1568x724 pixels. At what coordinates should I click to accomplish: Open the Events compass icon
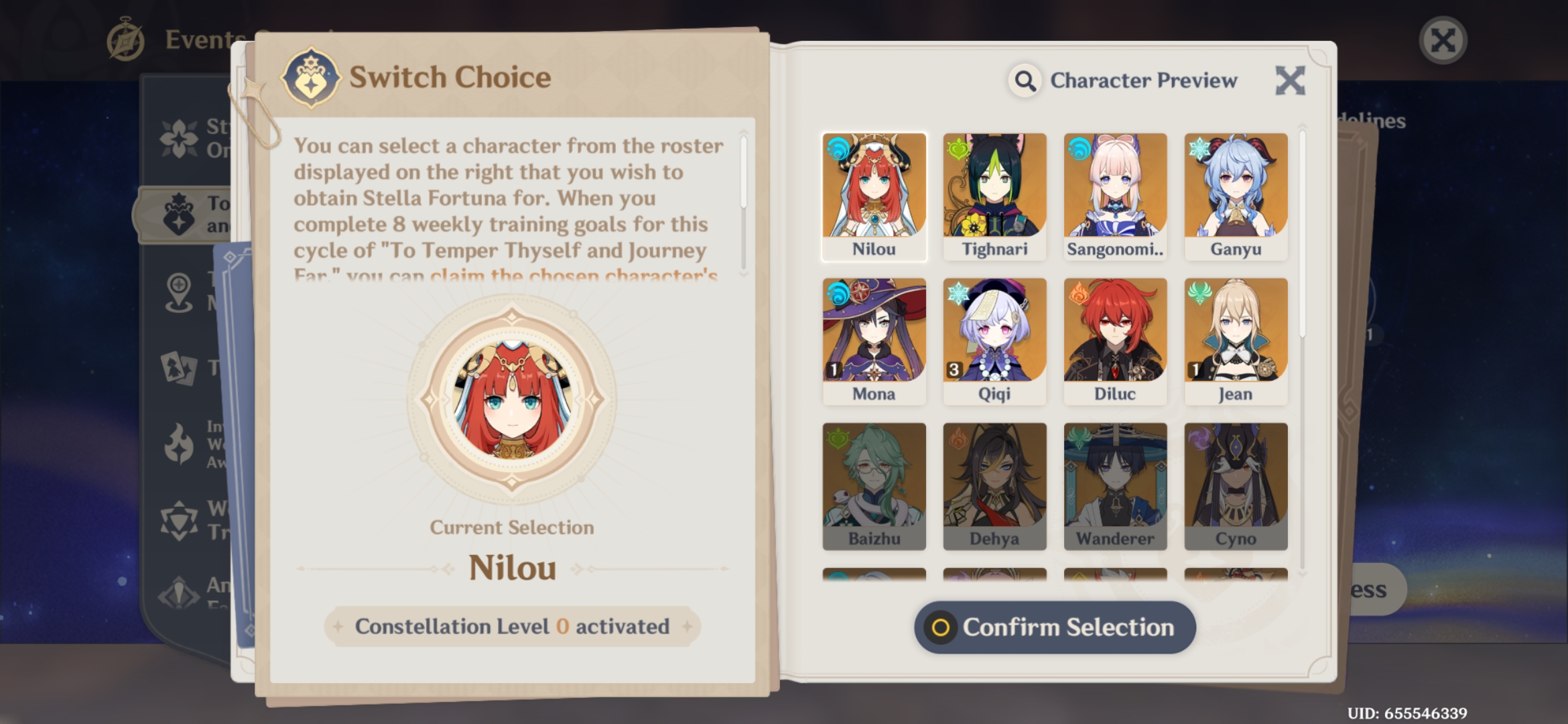(125, 40)
